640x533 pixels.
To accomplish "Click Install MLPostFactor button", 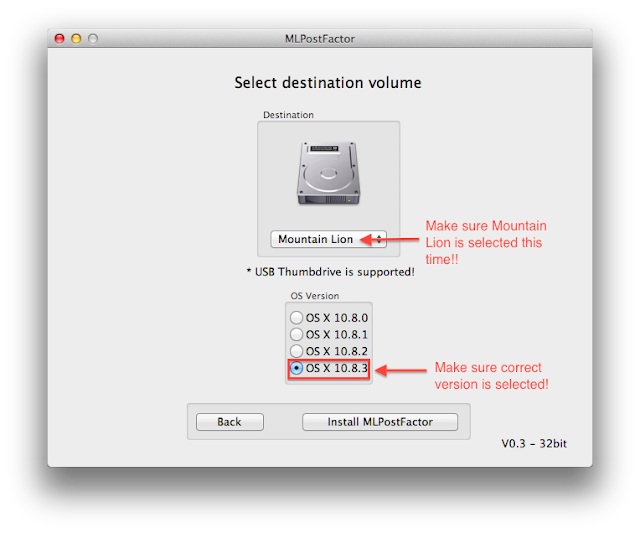I will point(380,422).
